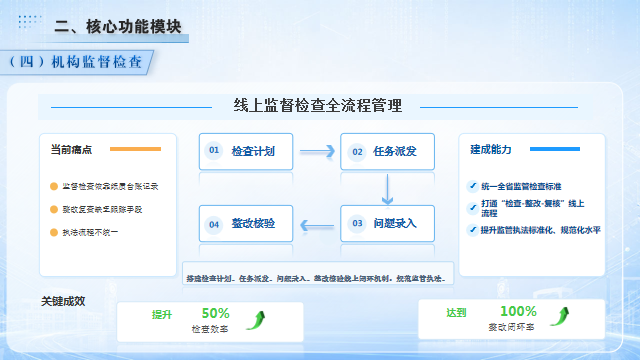Click the 建成能力 panel heading
Image resolution: width=640 pixels, height=360 pixels.
coord(491,149)
